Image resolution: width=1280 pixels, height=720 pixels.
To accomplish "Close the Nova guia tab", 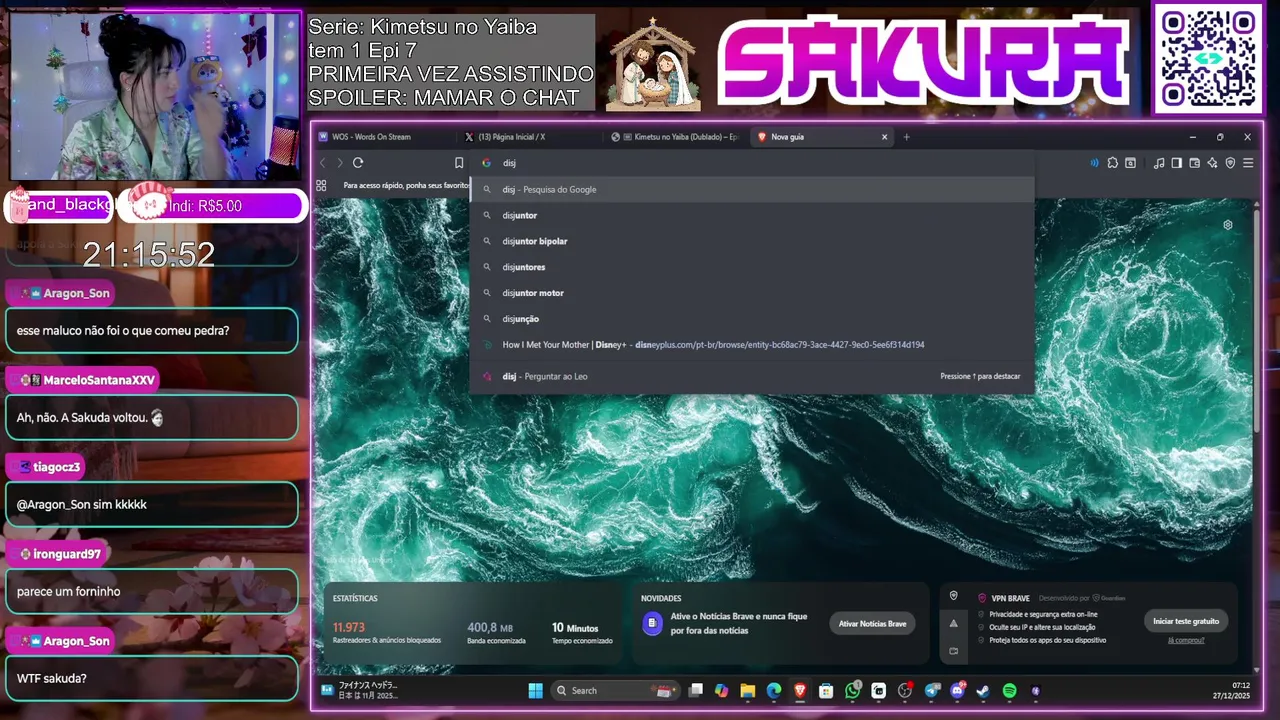I will pos(884,137).
